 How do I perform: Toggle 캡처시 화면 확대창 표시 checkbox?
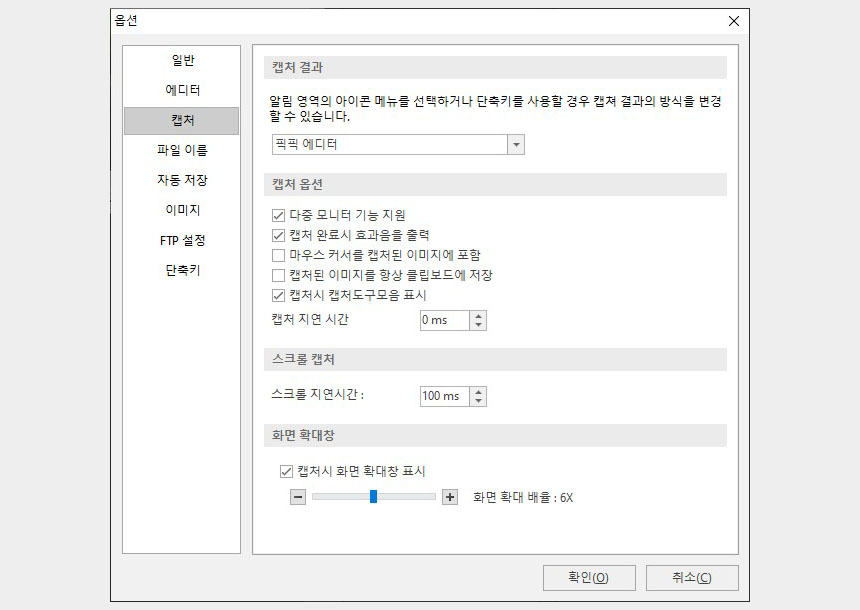point(286,471)
